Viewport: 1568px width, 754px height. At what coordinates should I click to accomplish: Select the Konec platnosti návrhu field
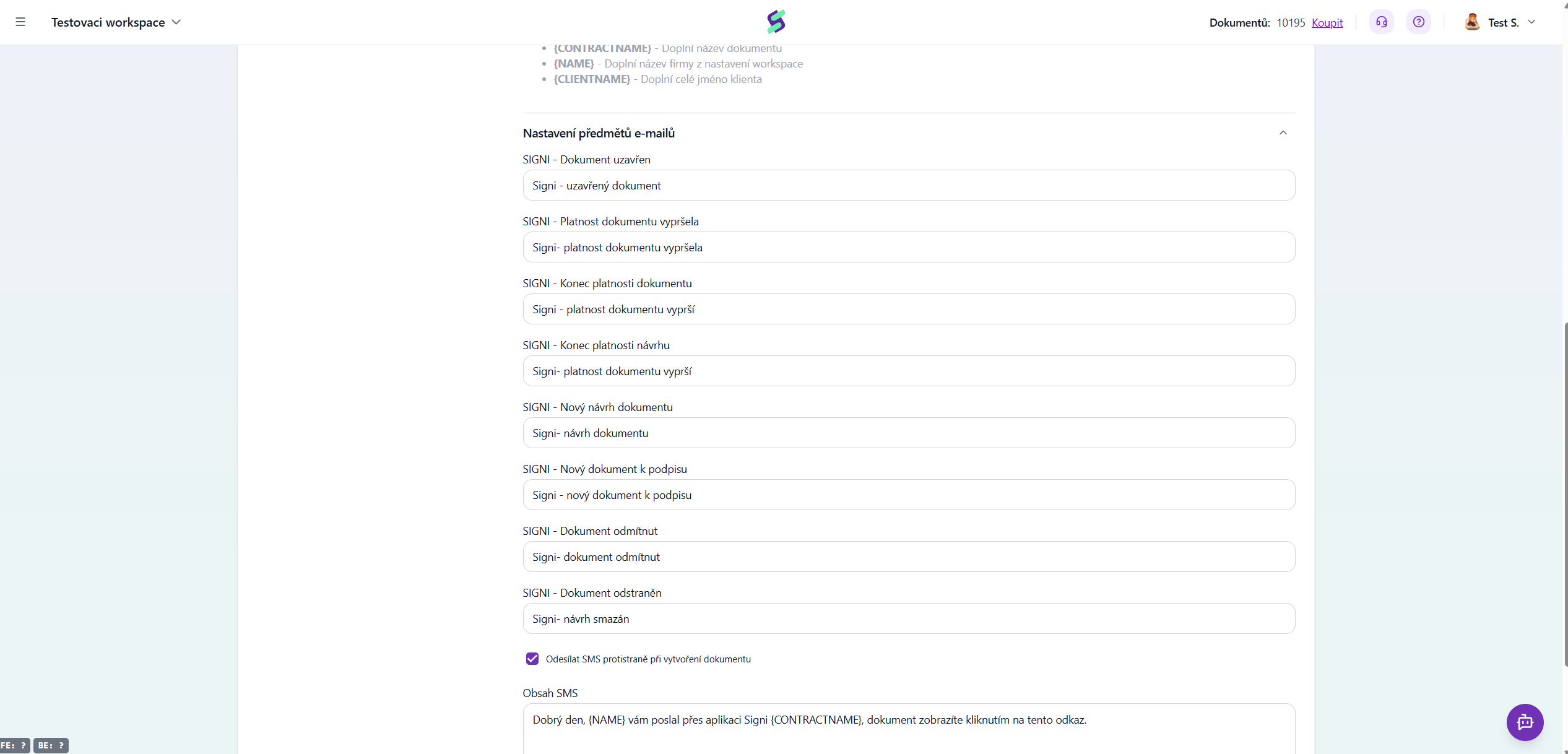(909, 371)
